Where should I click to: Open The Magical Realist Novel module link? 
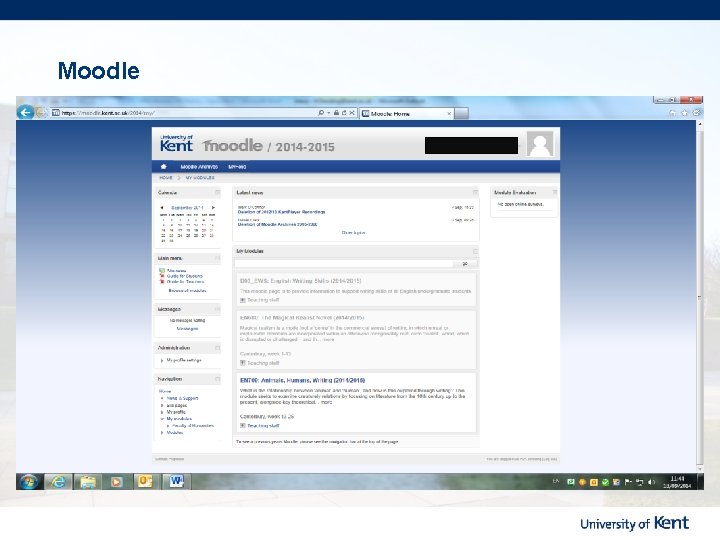pyautogui.click(x=302, y=318)
